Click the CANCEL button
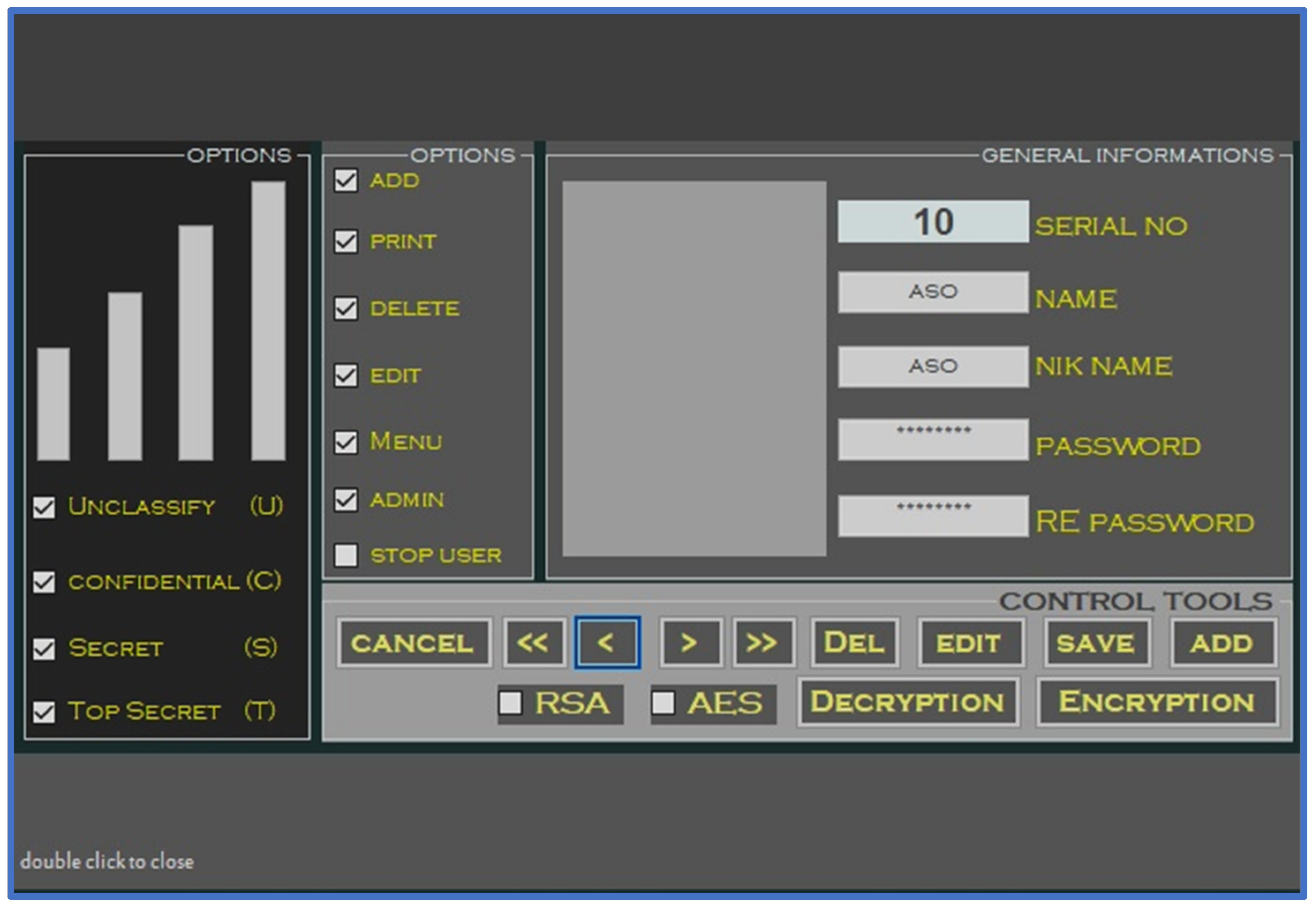This screenshot has width=1316, height=907. tap(413, 643)
